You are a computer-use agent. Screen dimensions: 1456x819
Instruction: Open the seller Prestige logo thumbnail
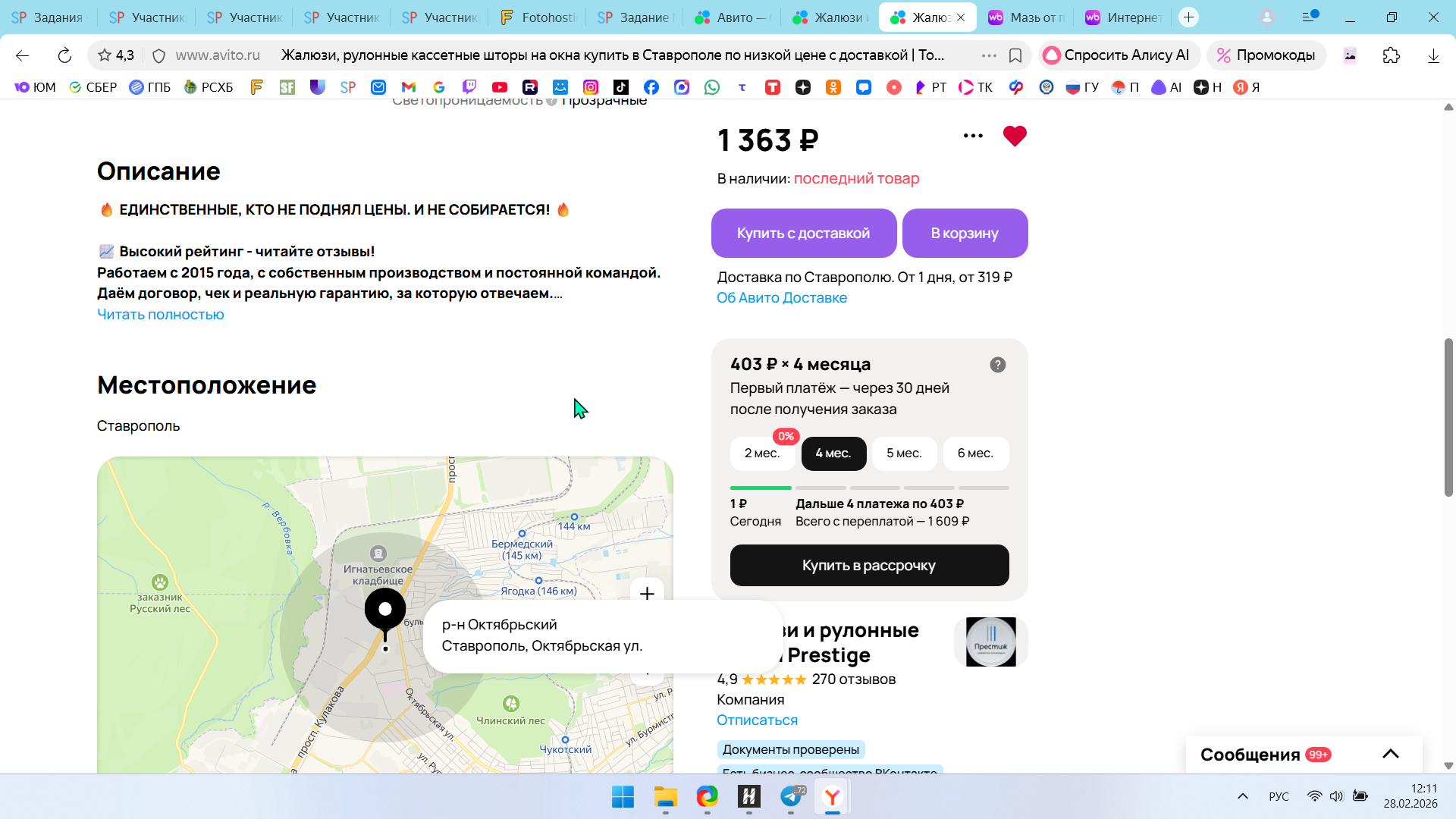pos(990,642)
